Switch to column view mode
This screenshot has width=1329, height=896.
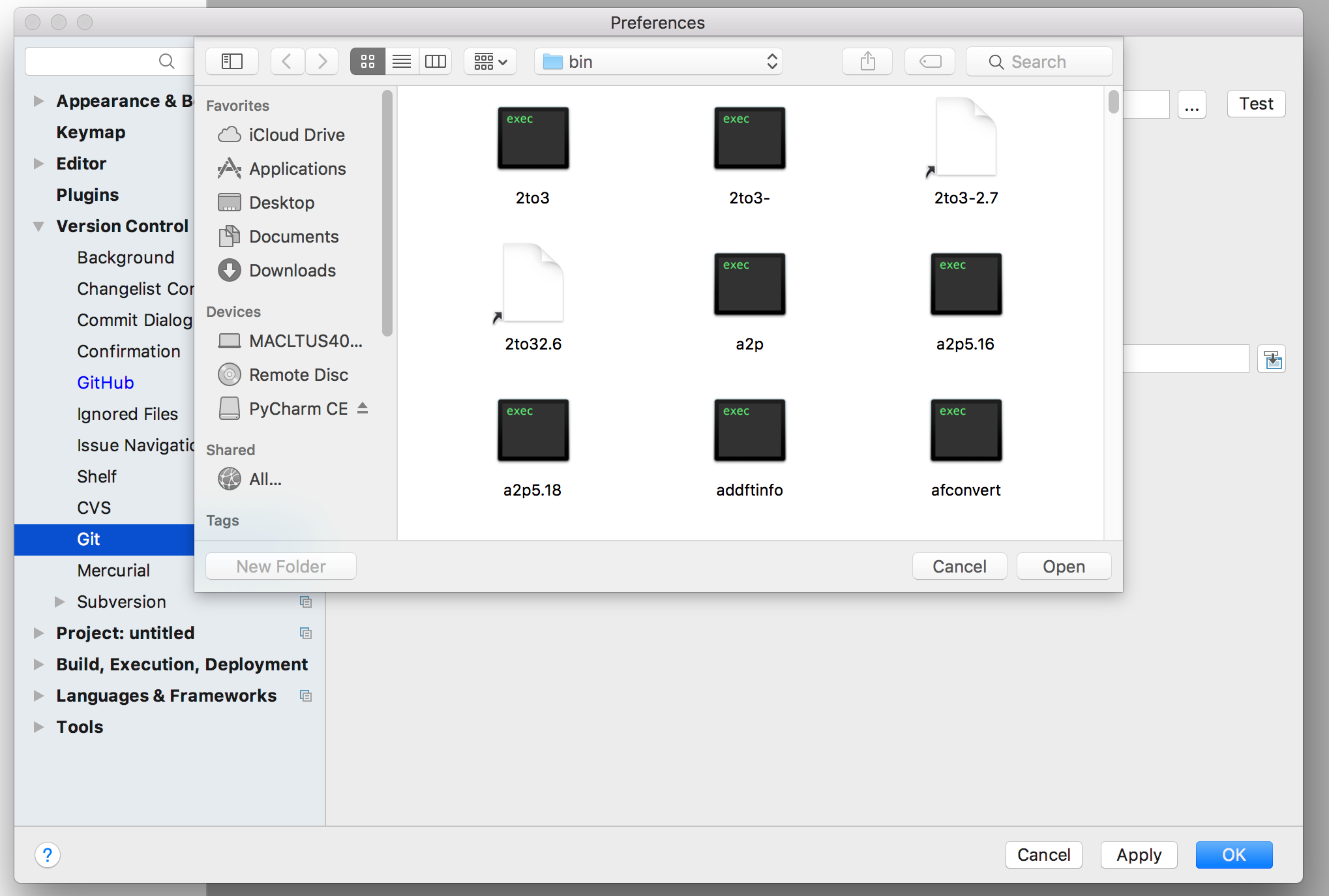pos(435,61)
